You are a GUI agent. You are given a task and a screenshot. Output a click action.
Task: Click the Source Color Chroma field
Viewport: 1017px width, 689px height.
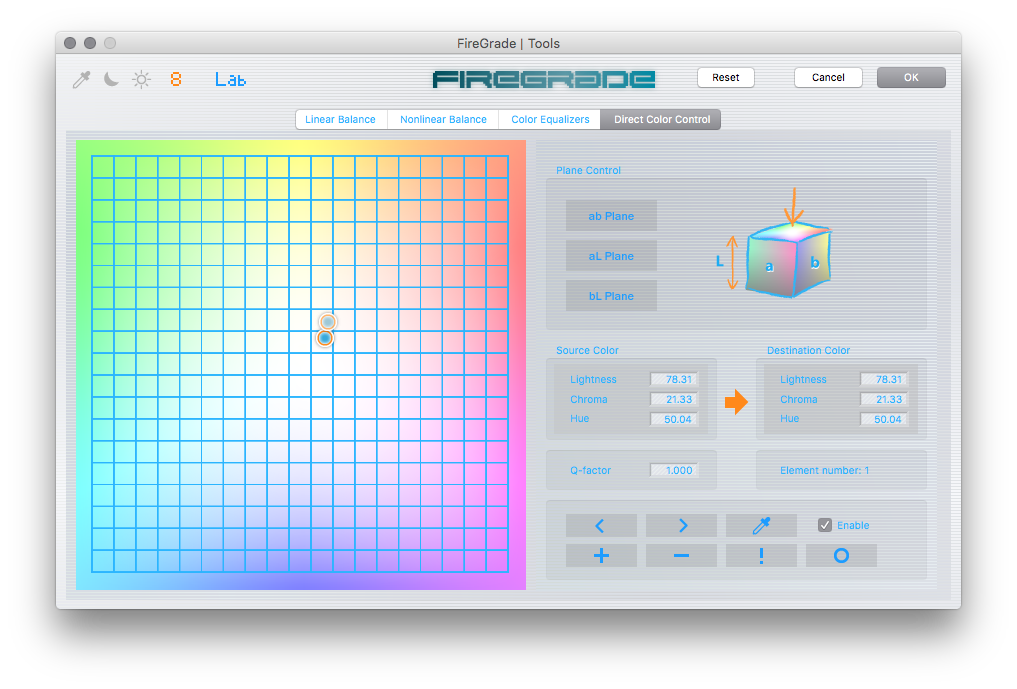[x=674, y=399]
